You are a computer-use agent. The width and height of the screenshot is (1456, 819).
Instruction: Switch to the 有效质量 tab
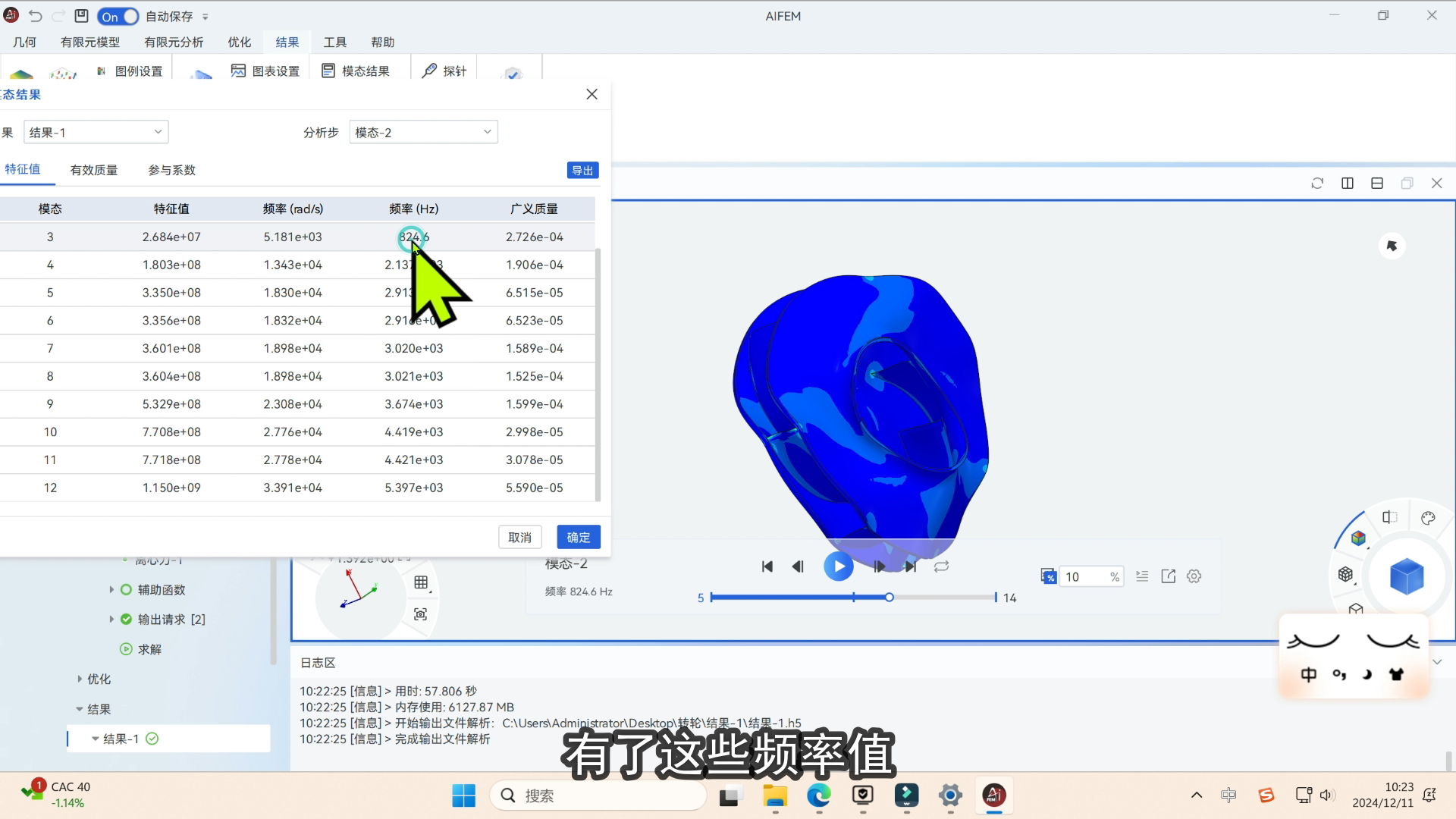[x=94, y=170]
